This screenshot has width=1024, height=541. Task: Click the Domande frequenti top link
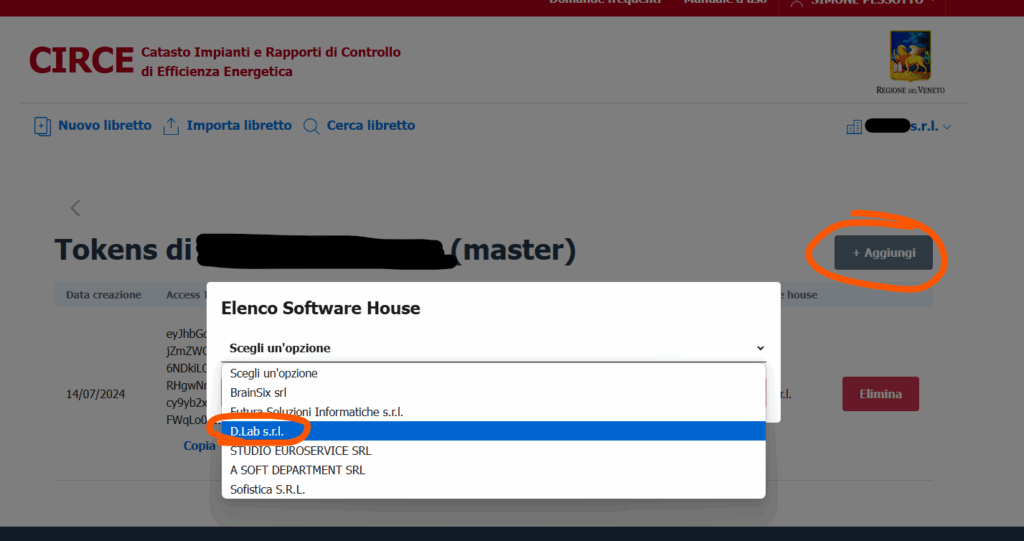point(605,3)
